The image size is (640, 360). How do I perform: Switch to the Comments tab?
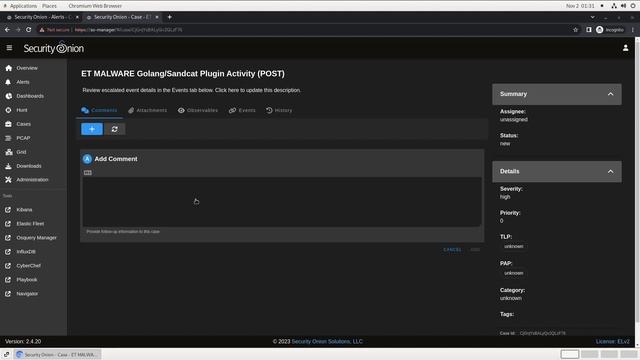[x=99, y=110]
